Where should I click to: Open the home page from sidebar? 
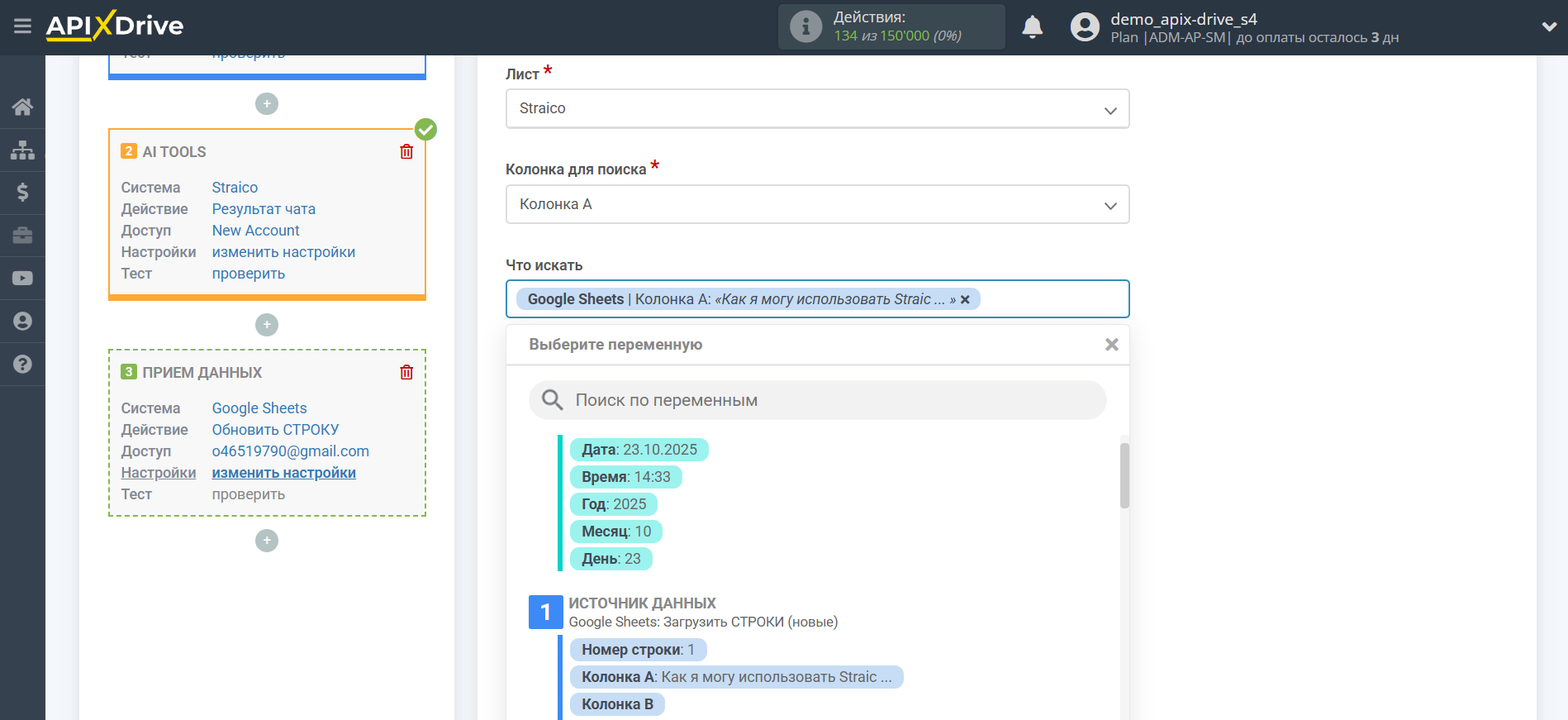[x=22, y=107]
